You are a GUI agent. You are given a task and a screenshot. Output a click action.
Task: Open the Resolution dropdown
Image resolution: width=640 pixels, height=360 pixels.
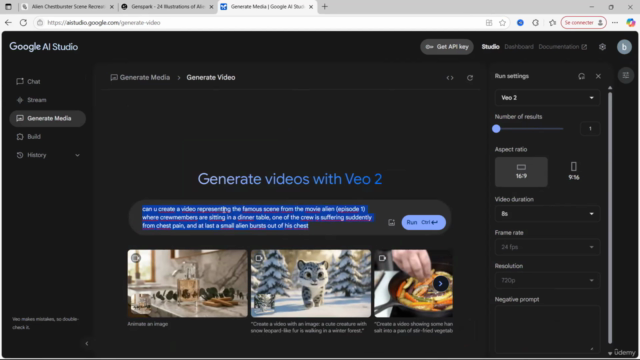coord(547,280)
